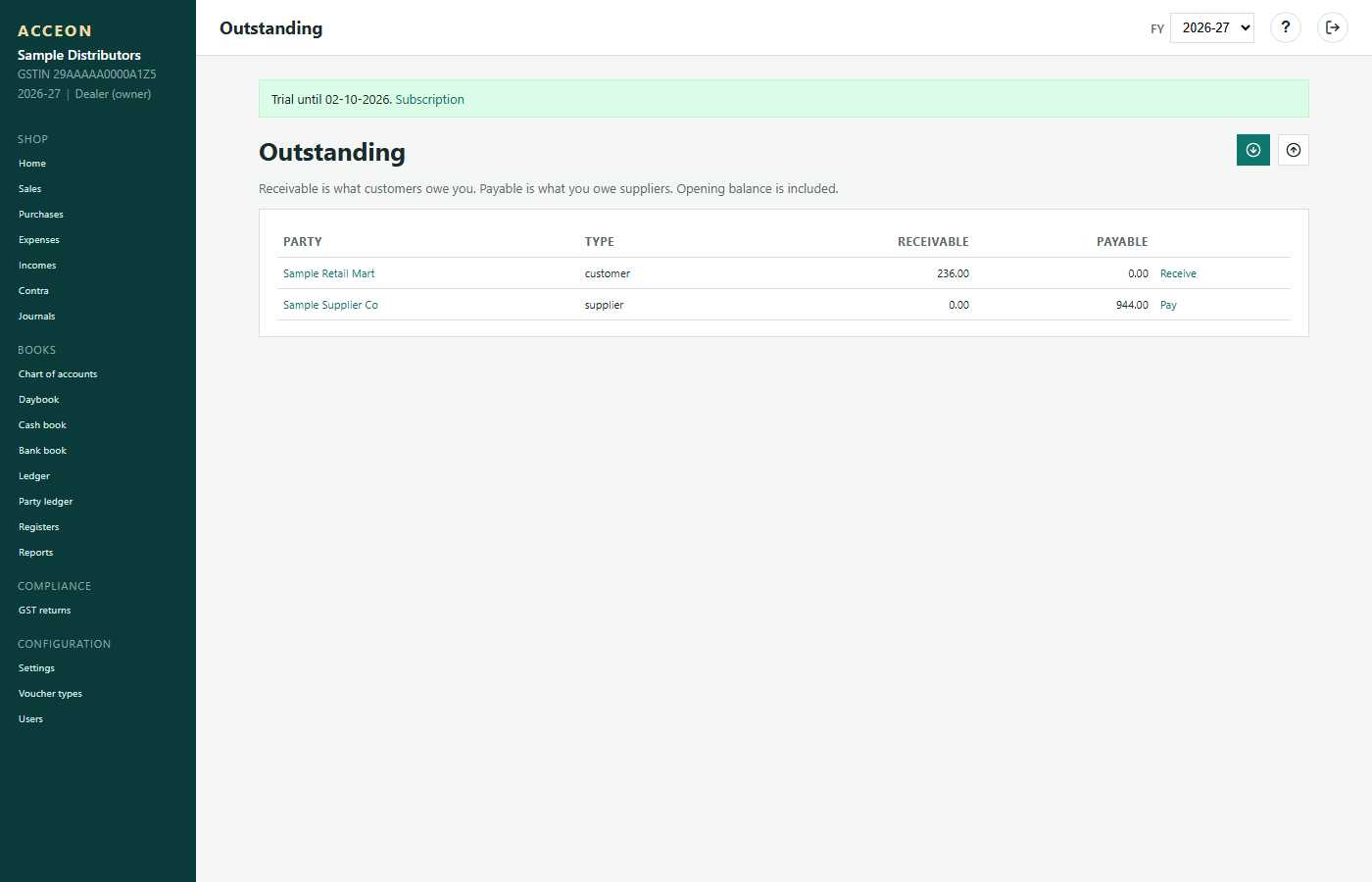Open the help question mark icon
Image resolution: width=1372 pixels, height=882 pixels.
[1286, 27]
